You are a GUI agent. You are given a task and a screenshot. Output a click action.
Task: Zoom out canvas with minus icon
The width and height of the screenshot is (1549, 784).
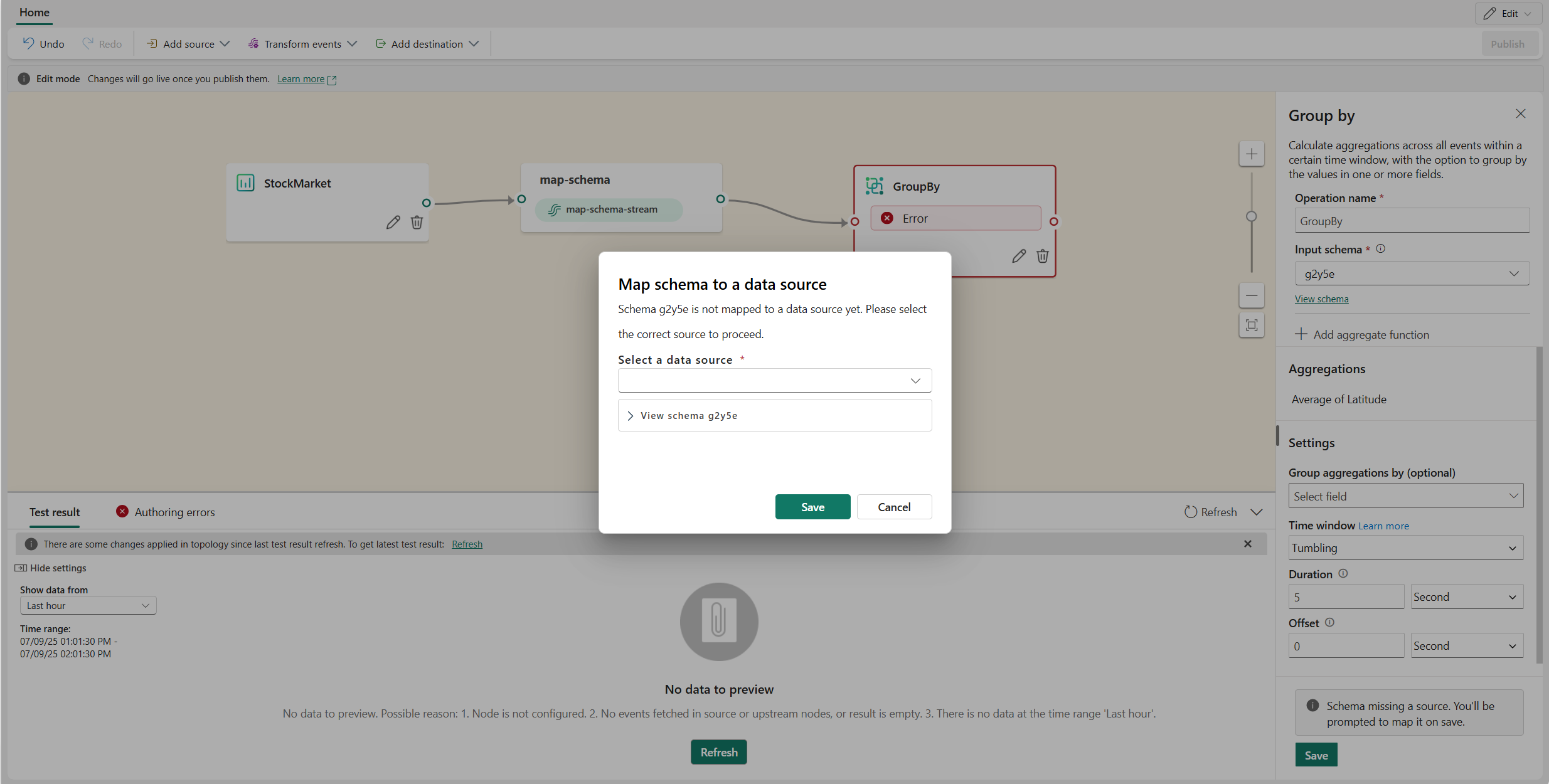coord(1251,295)
